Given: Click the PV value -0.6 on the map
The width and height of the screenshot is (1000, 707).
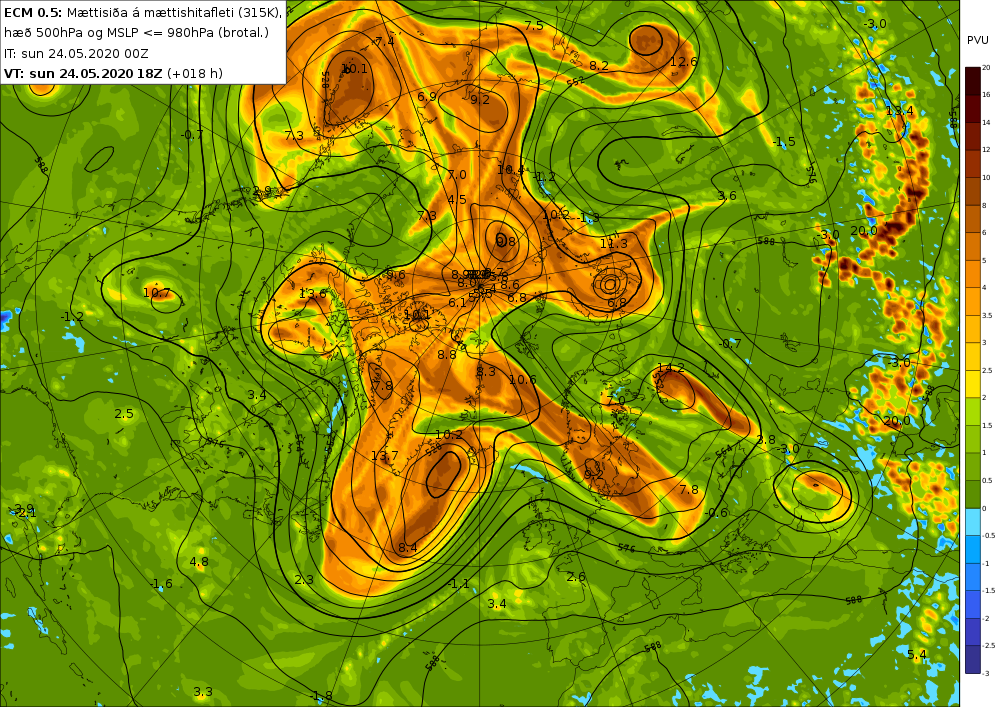Looking at the screenshot, I should point(716,513).
